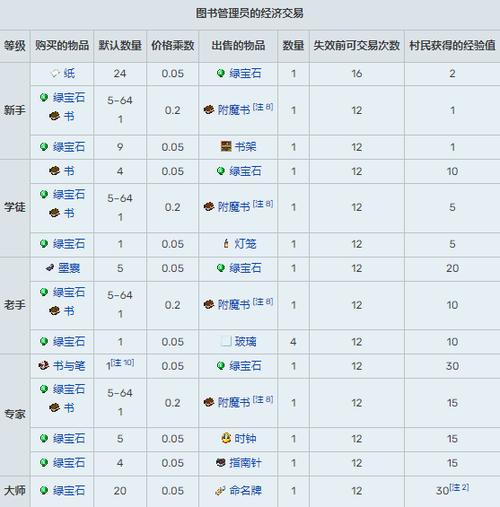Viewport: 500px width, 507px height.
Task: Click the emerald icon in the 时钟 trade row
Action: point(44,438)
